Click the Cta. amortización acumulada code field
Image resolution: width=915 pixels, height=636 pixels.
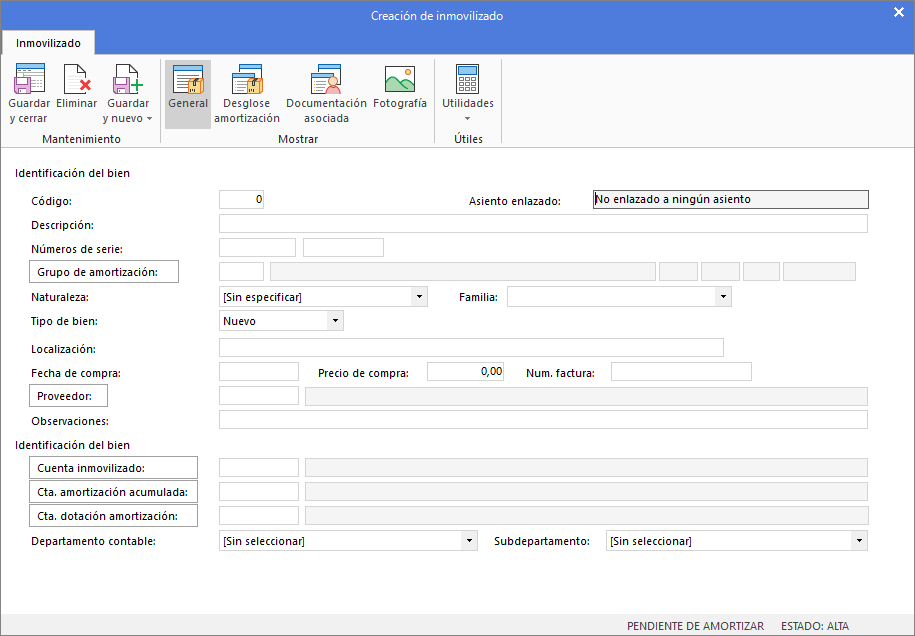pyautogui.click(x=259, y=491)
